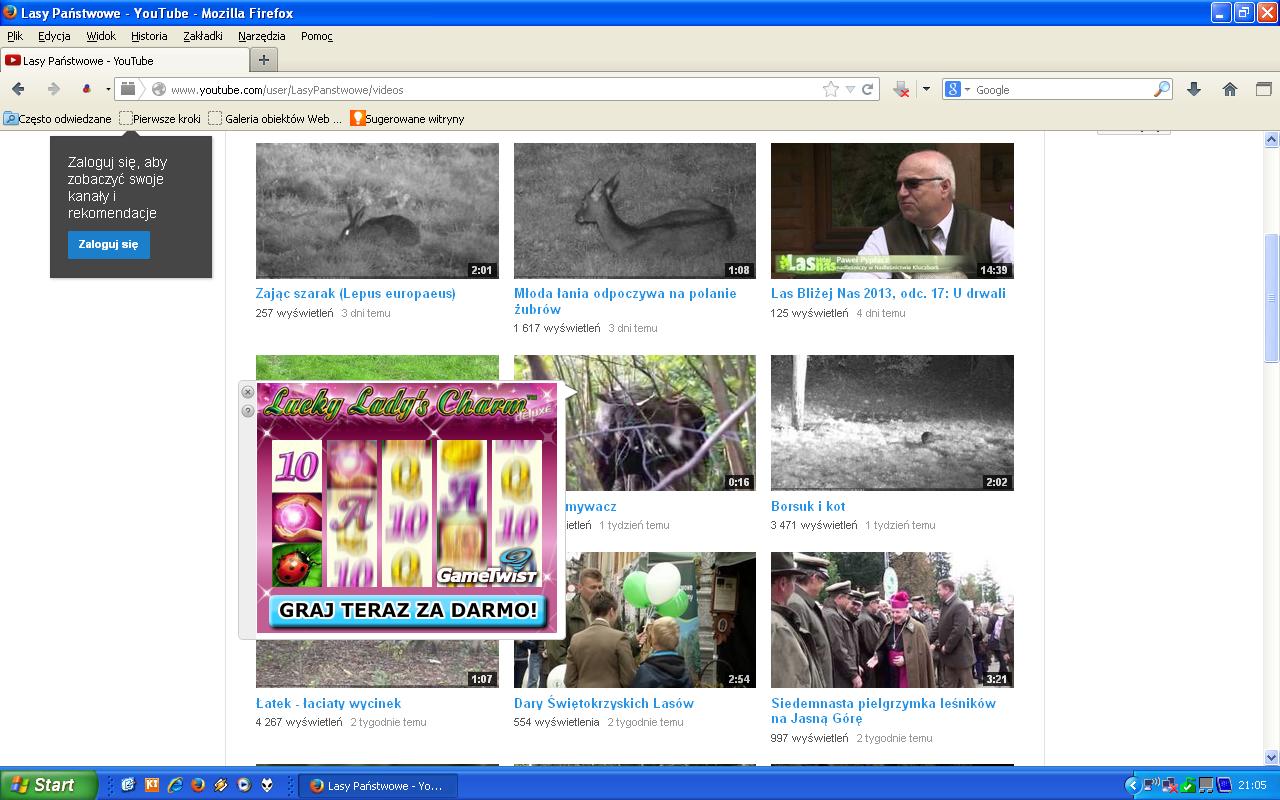
Task: Open the orange KT quick launch icon
Action: coord(152,785)
